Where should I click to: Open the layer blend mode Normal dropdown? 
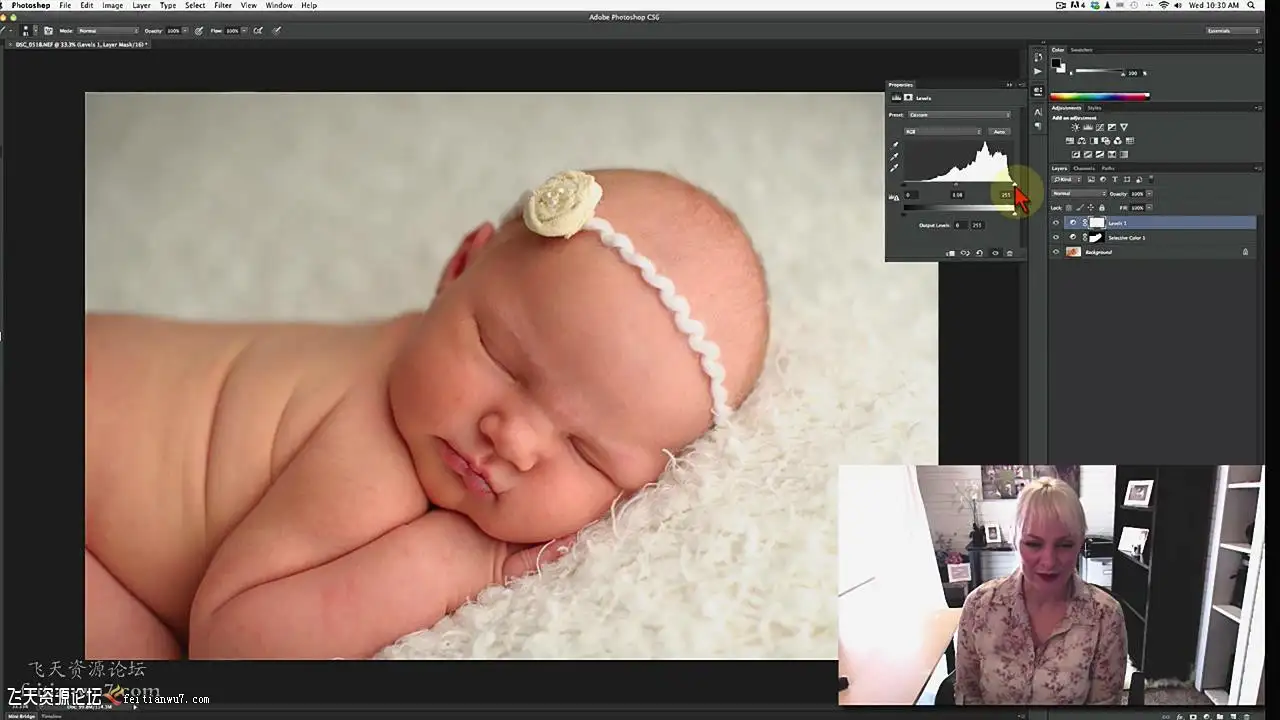click(x=1077, y=193)
